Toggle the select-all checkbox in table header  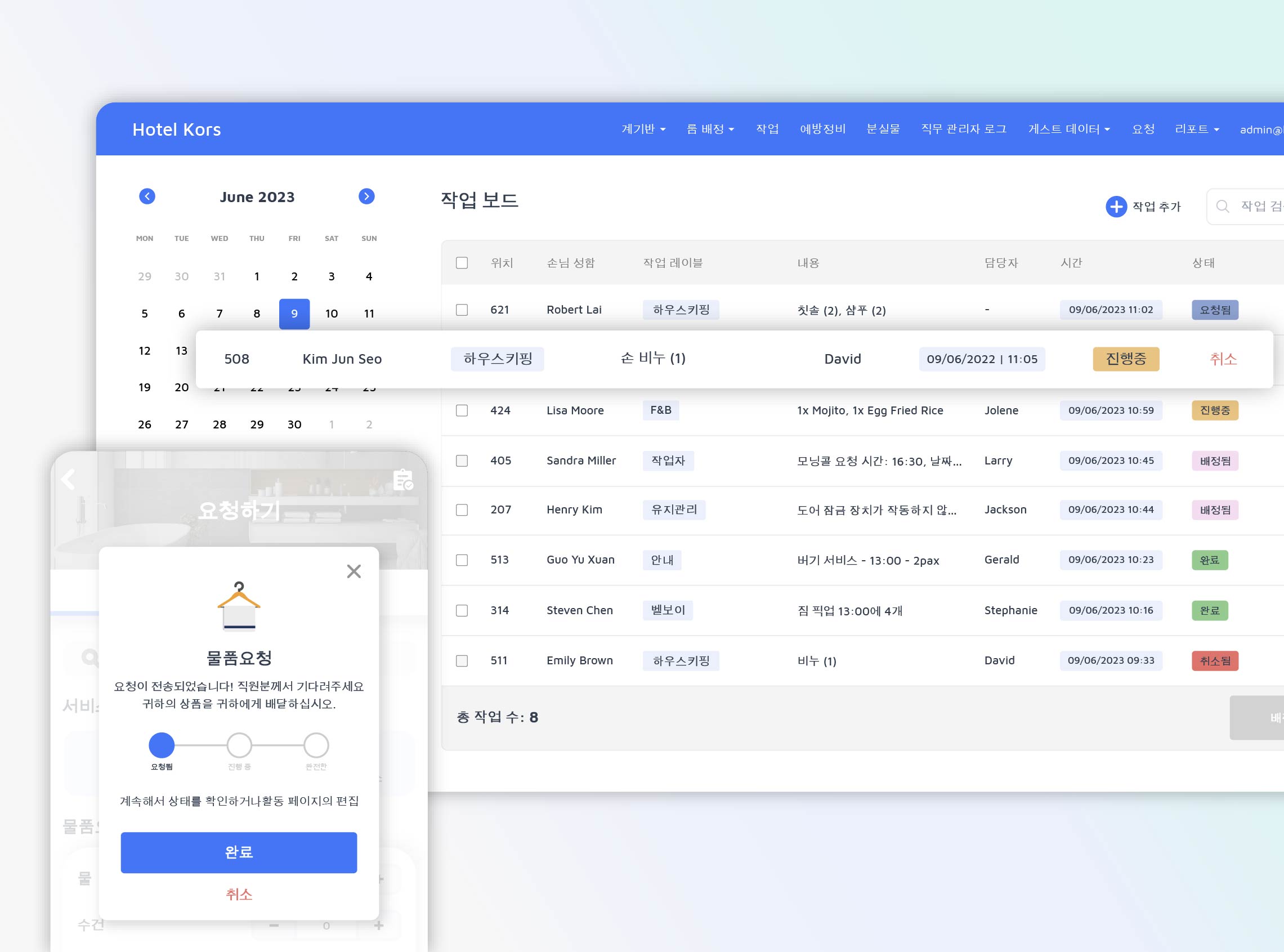462,263
